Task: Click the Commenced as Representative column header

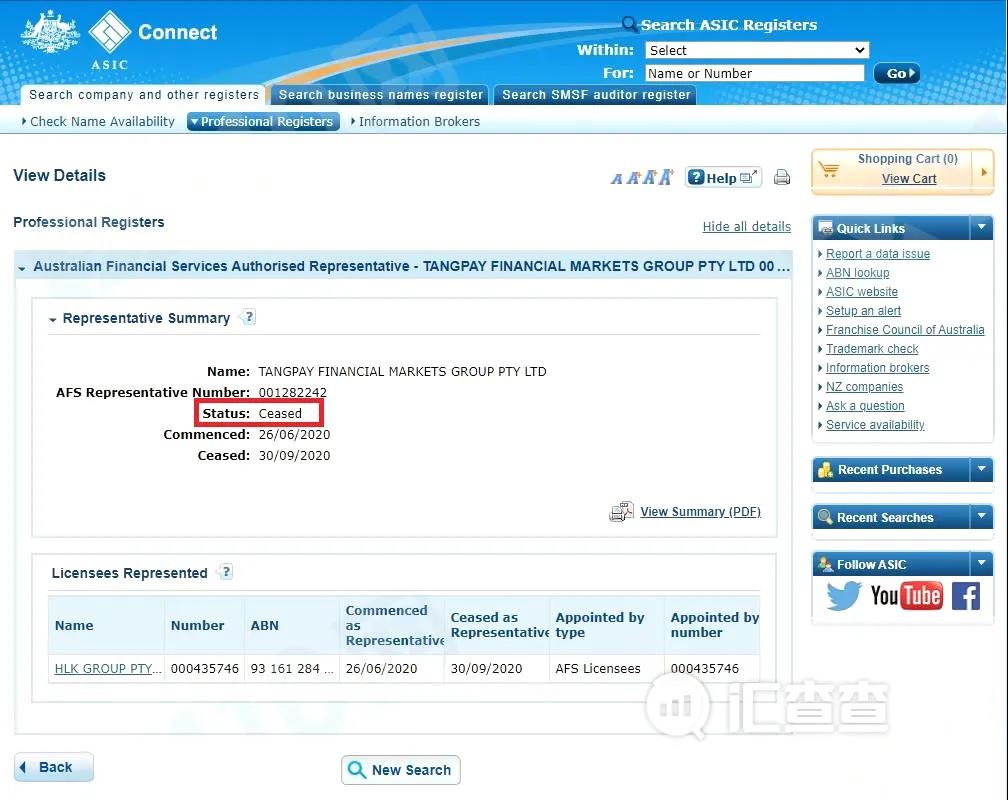Action: click(x=392, y=625)
